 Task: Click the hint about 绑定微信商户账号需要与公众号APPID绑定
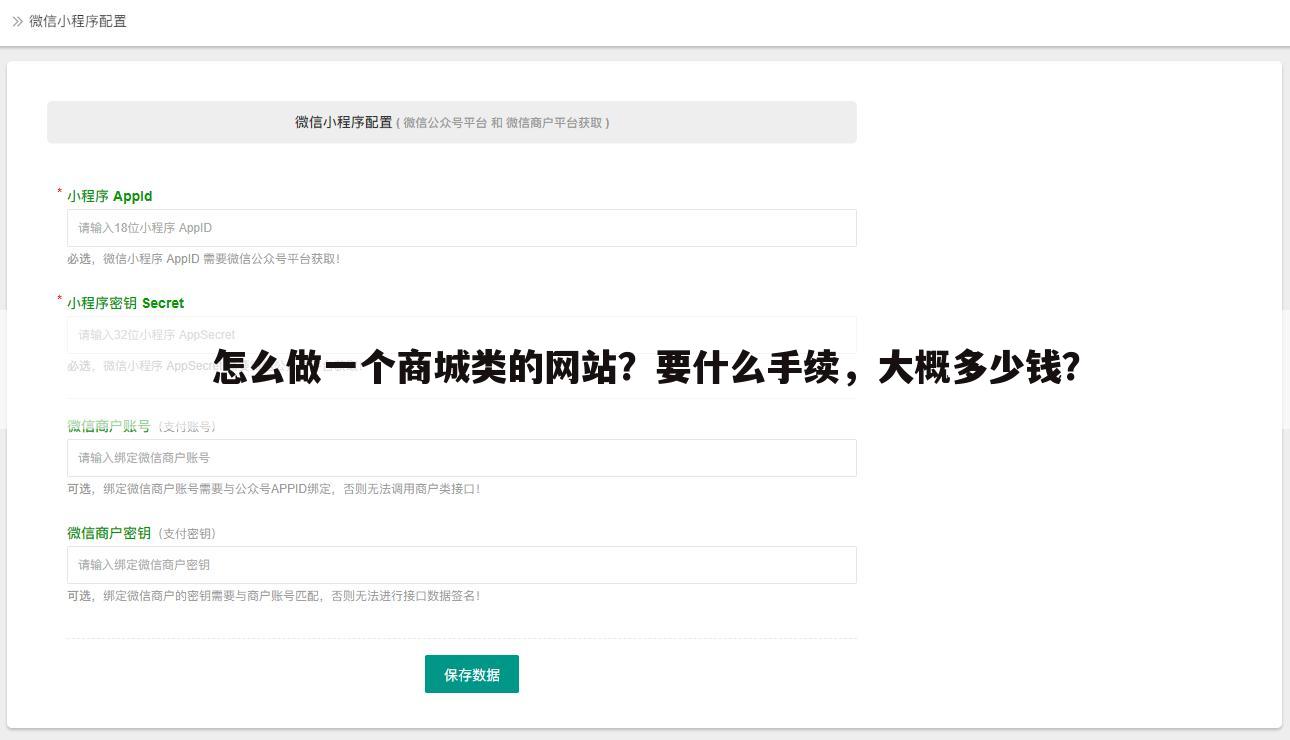pos(274,489)
